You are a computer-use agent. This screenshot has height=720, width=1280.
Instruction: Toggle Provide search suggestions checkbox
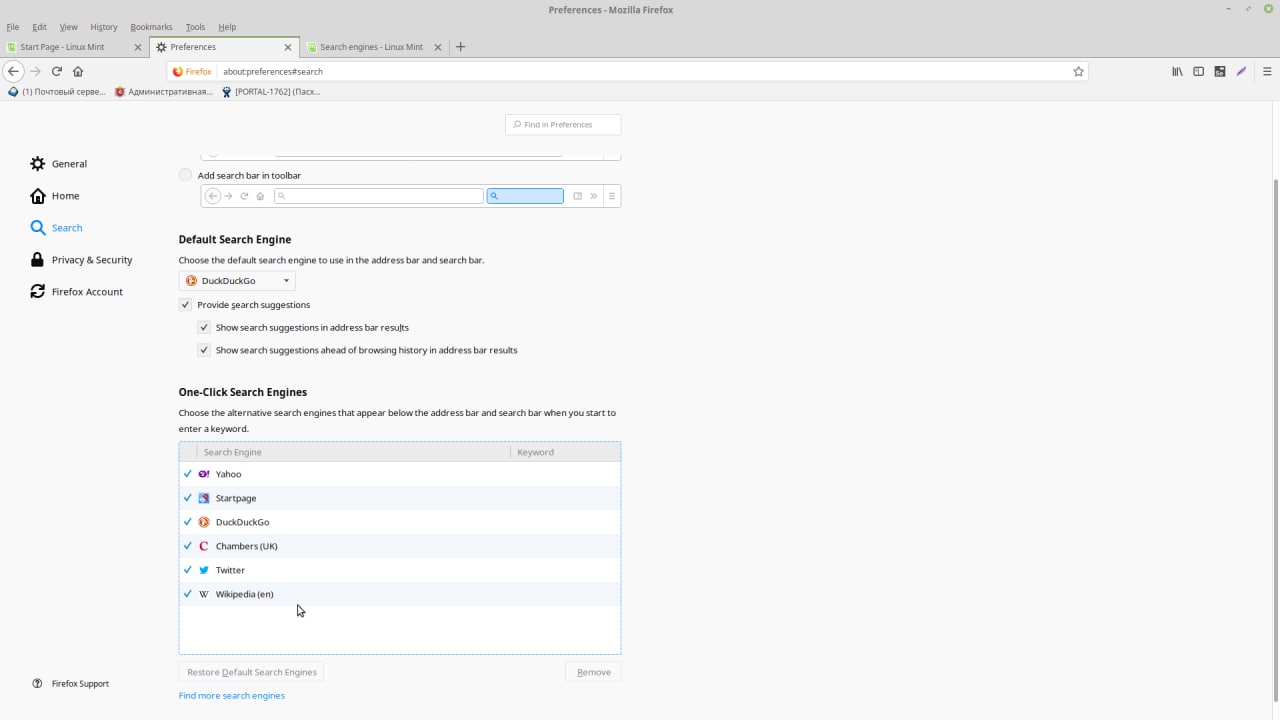(185, 304)
